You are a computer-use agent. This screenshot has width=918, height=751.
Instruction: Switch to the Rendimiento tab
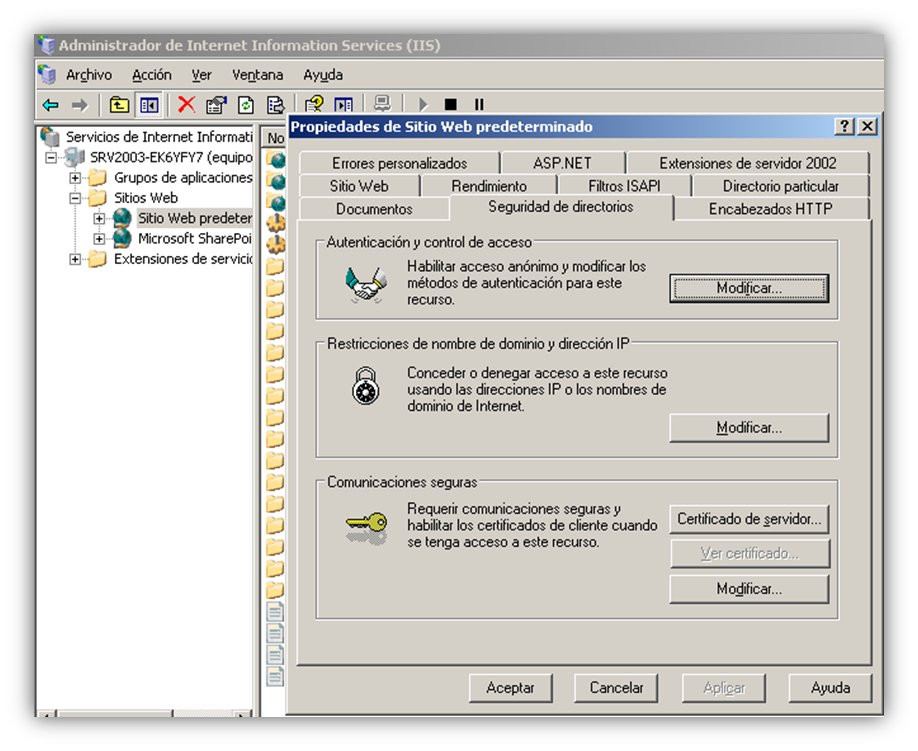[x=489, y=186]
